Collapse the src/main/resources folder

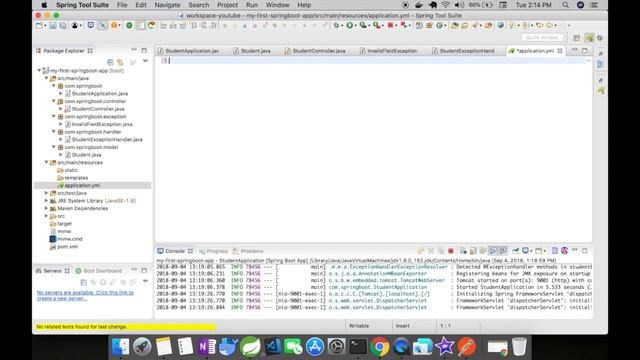point(47,162)
